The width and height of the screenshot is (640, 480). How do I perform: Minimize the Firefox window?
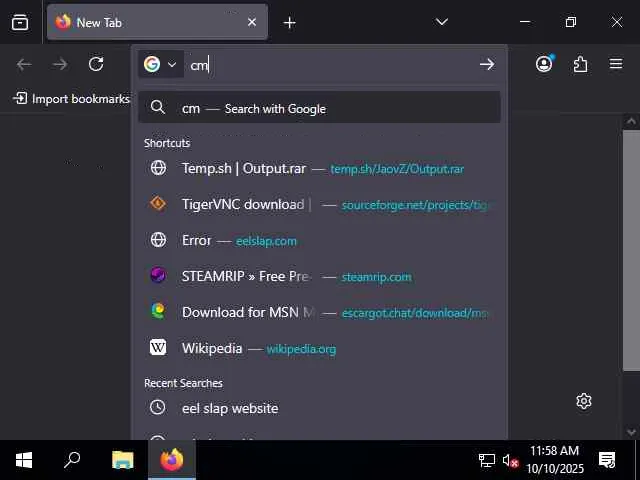(x=525, y=22)
